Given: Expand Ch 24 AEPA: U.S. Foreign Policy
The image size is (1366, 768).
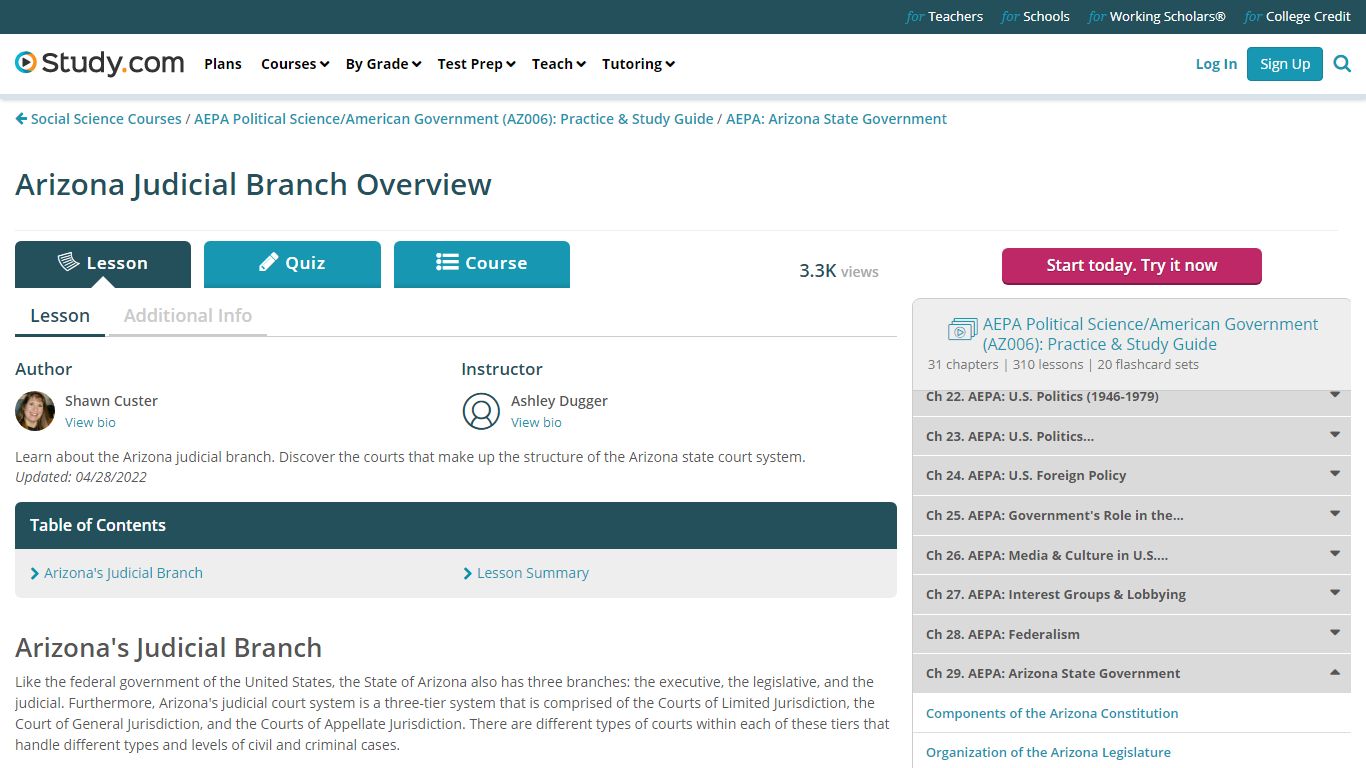Looking at the screenshot, I should tap(1132, 475).
